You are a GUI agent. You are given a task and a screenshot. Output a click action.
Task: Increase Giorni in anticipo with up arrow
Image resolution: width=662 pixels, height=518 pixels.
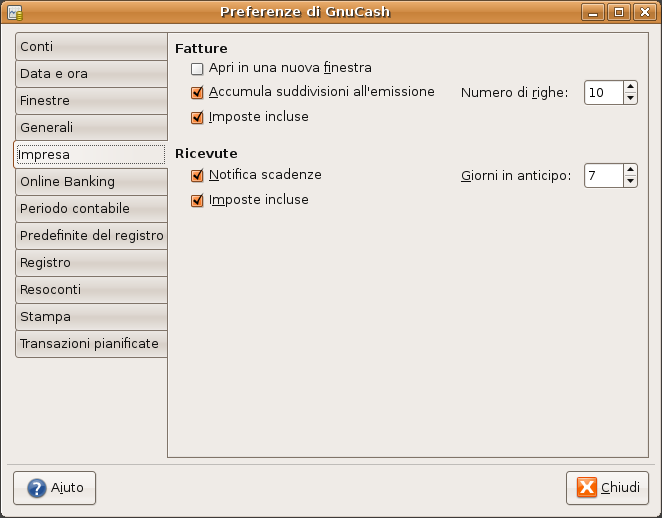630,170
